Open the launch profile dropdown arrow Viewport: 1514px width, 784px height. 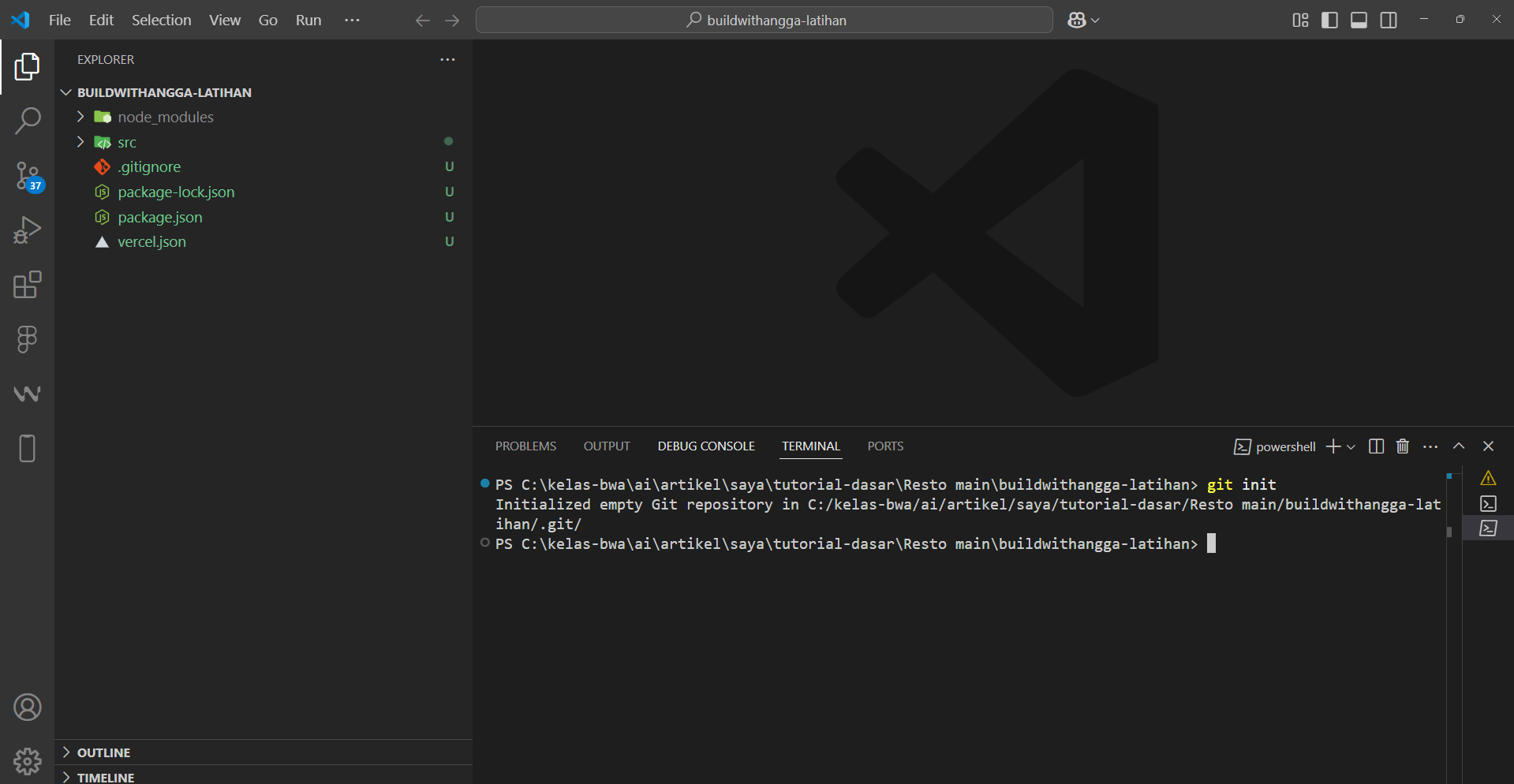pos(1351,446)
